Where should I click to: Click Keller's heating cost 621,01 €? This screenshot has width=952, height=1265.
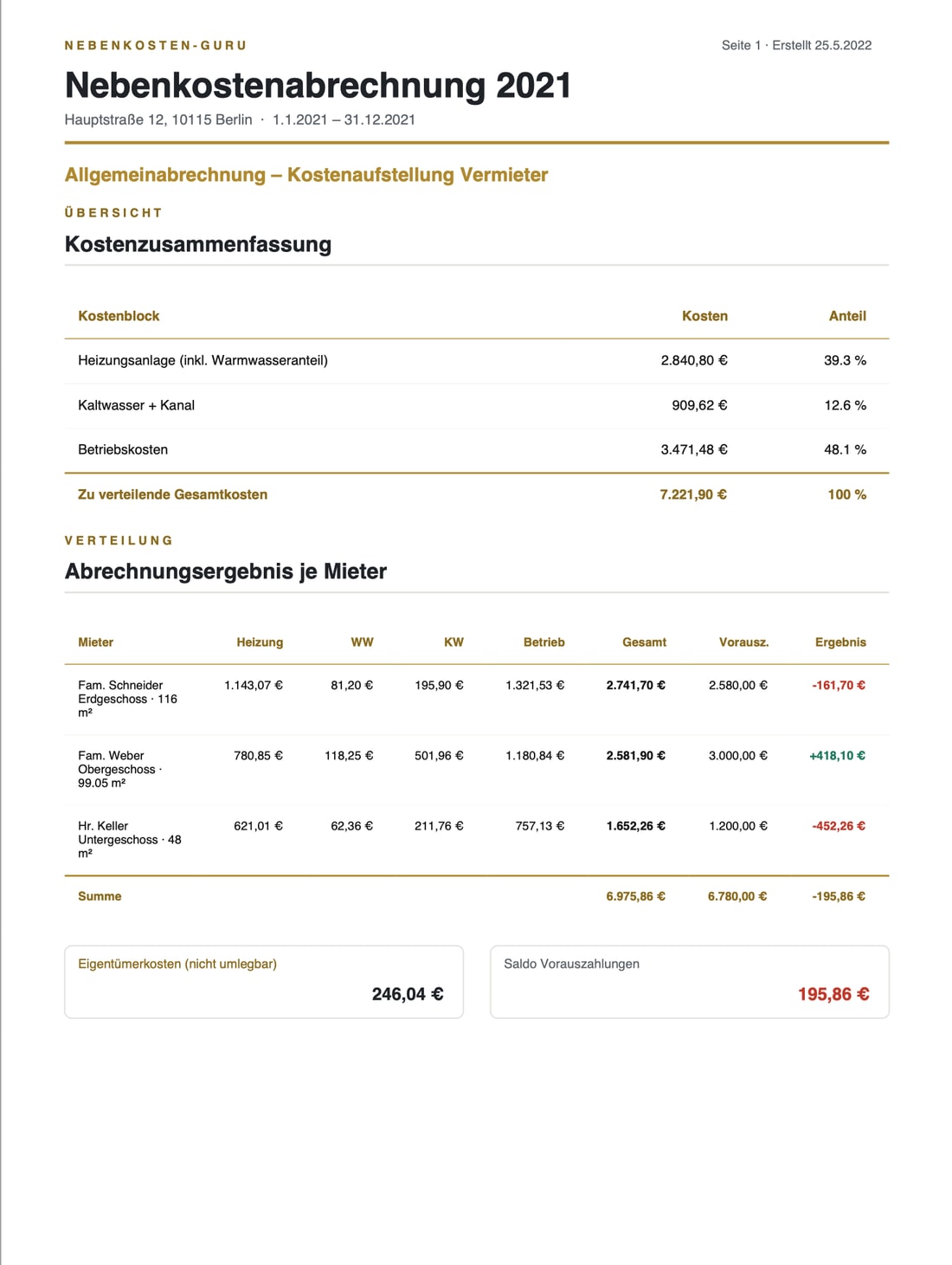259,826
